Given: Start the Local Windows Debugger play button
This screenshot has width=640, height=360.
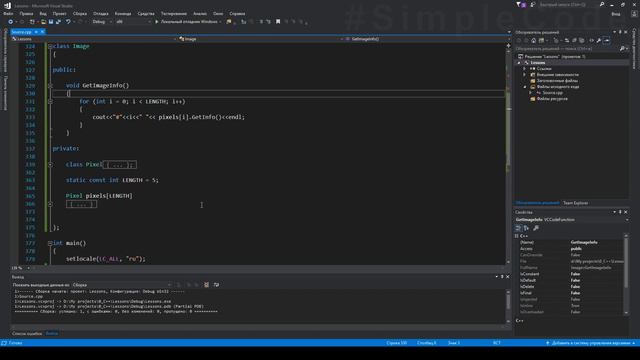Looking at the screenshot, I should point(157,22).
